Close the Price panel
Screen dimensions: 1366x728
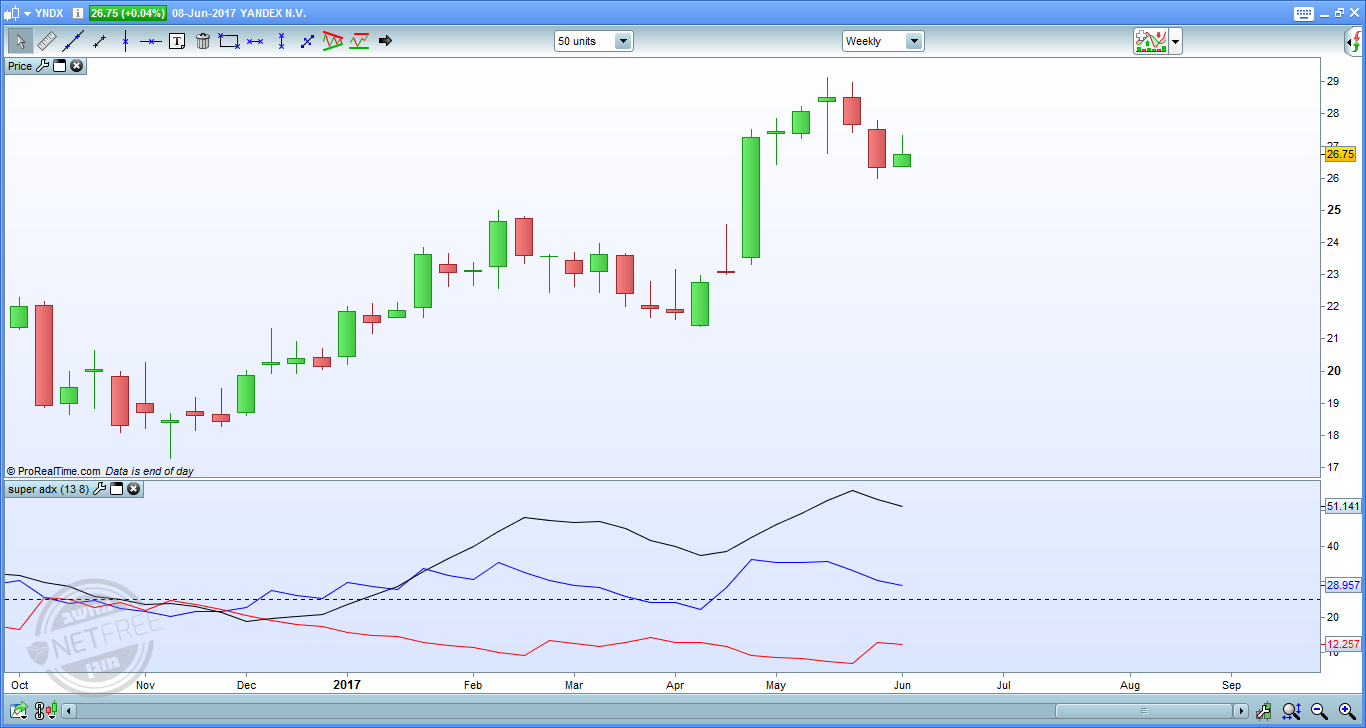pos(76,66)
